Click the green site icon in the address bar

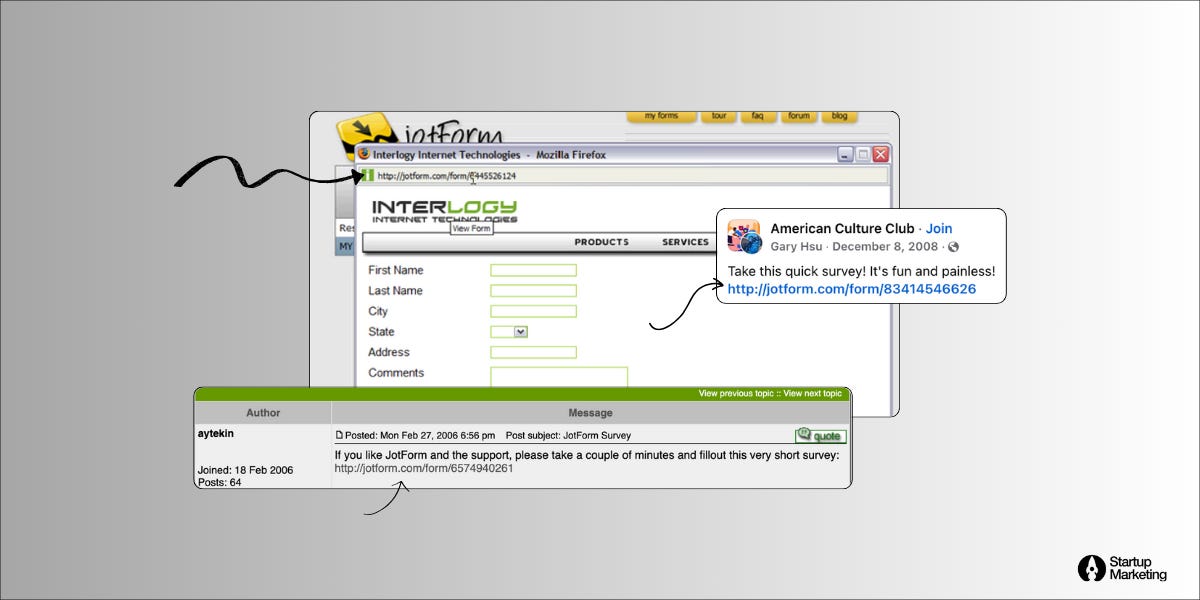click(x=367, y=175)
